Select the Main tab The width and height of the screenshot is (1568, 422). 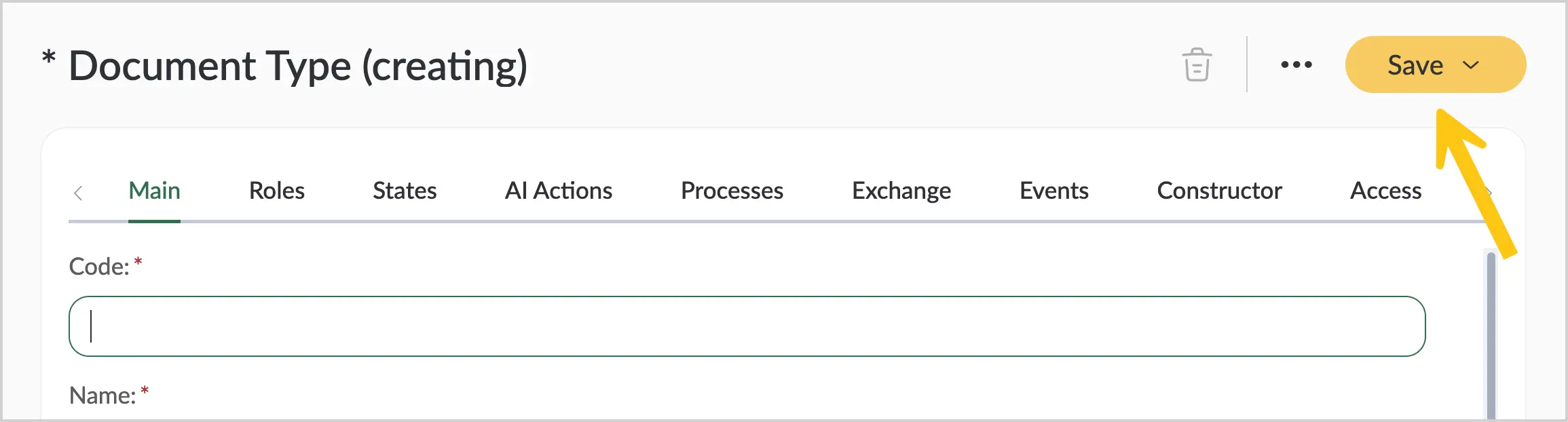[154, 191]
